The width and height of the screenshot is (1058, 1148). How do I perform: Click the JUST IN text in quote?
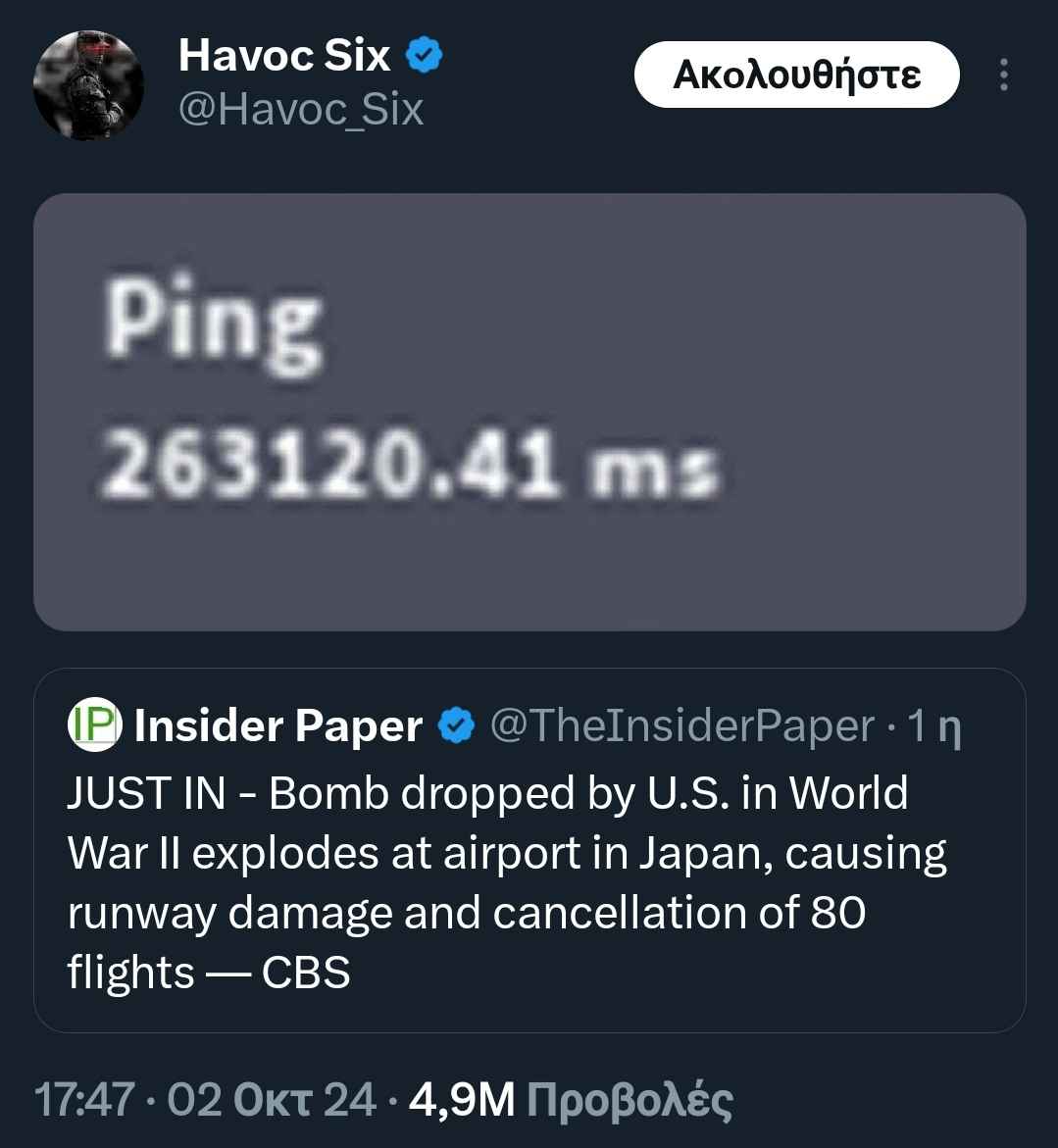click(x=131, y=793)
